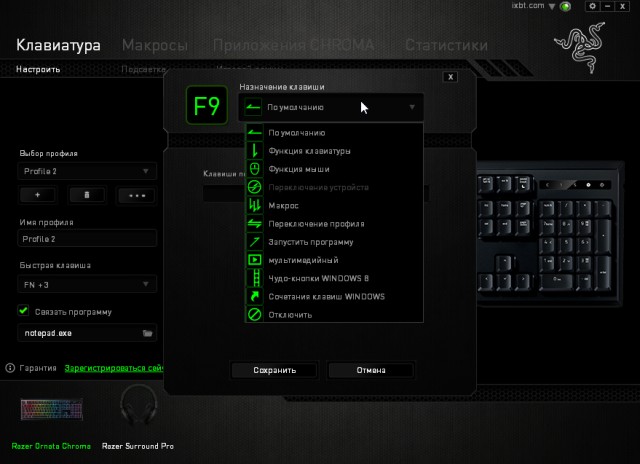Click the Windows shortcut arrow icon
Screen dimensions: 640x464
pyautogui.click(x=254, y=296)
